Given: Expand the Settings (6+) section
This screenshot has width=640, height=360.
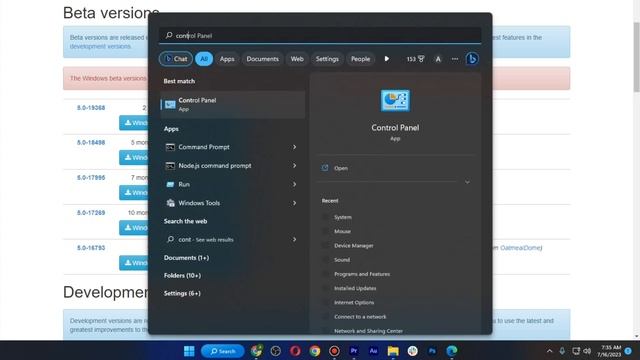Looking at the screenshot, I should pos(182,293).
